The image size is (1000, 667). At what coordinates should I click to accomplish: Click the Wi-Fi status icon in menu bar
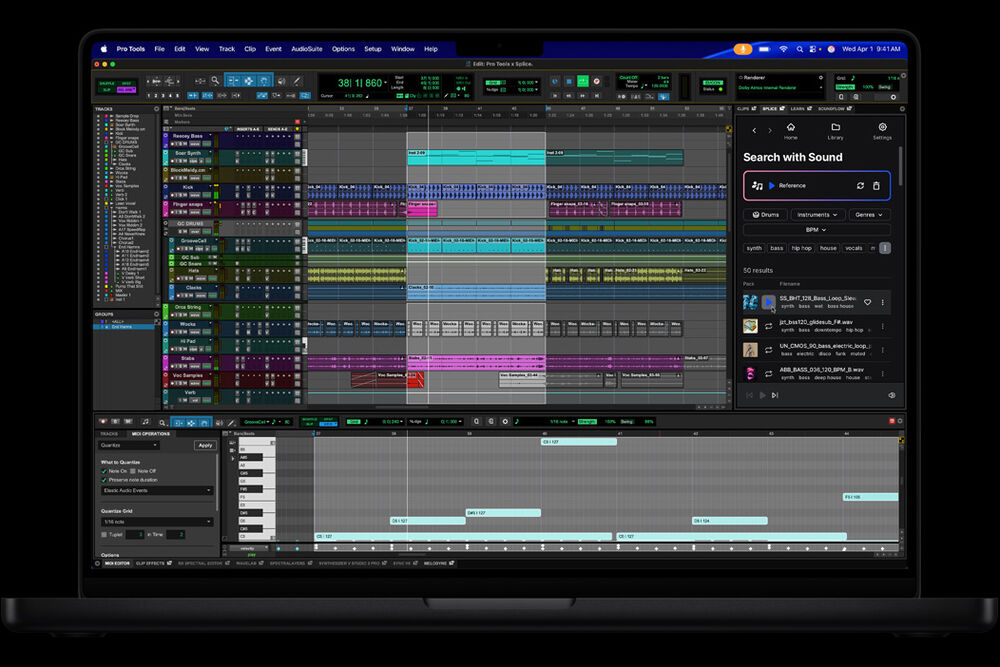[x=783, y=49]
